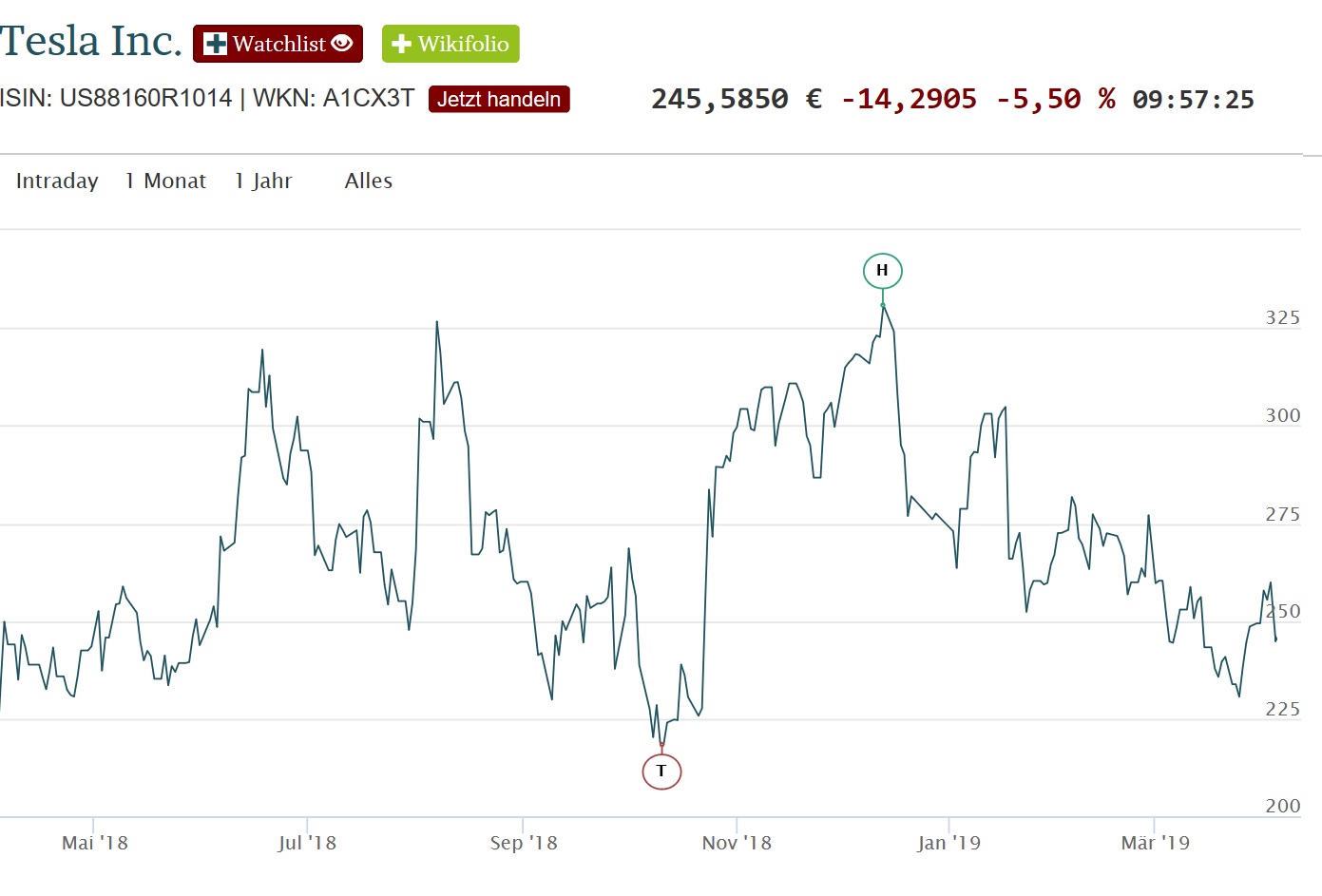Select the '1 Jahr' time range
This screenshot has height=896, width=1322.
[x=263, y=181]
